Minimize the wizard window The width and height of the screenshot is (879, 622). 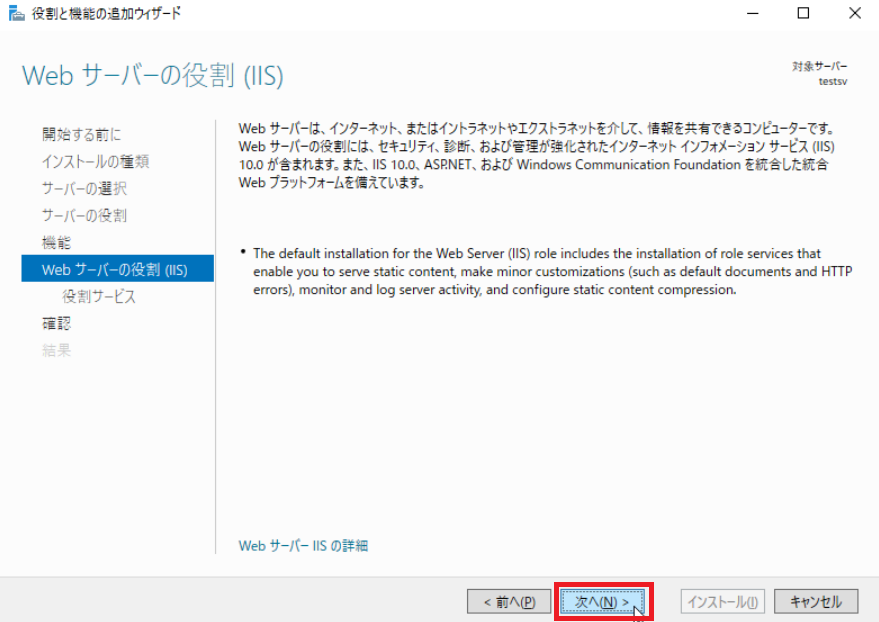coord(752,13)
